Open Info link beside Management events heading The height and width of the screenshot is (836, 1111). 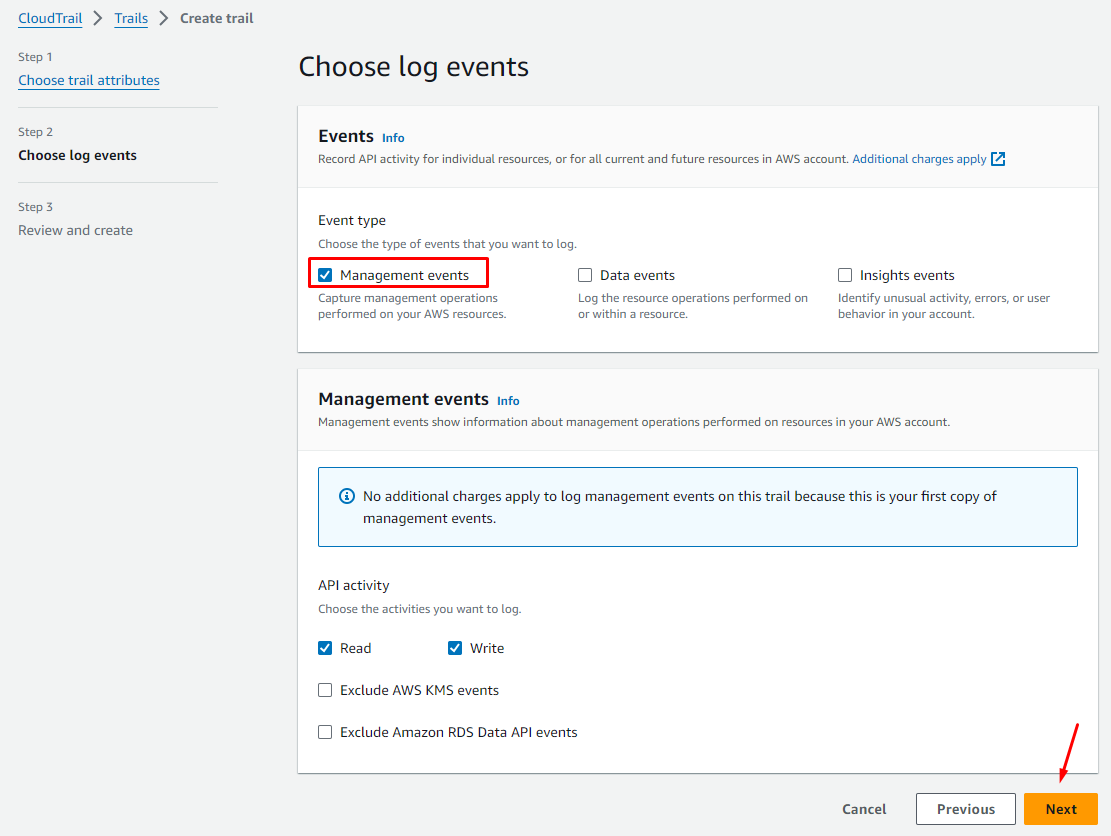[x=508, y=401]
